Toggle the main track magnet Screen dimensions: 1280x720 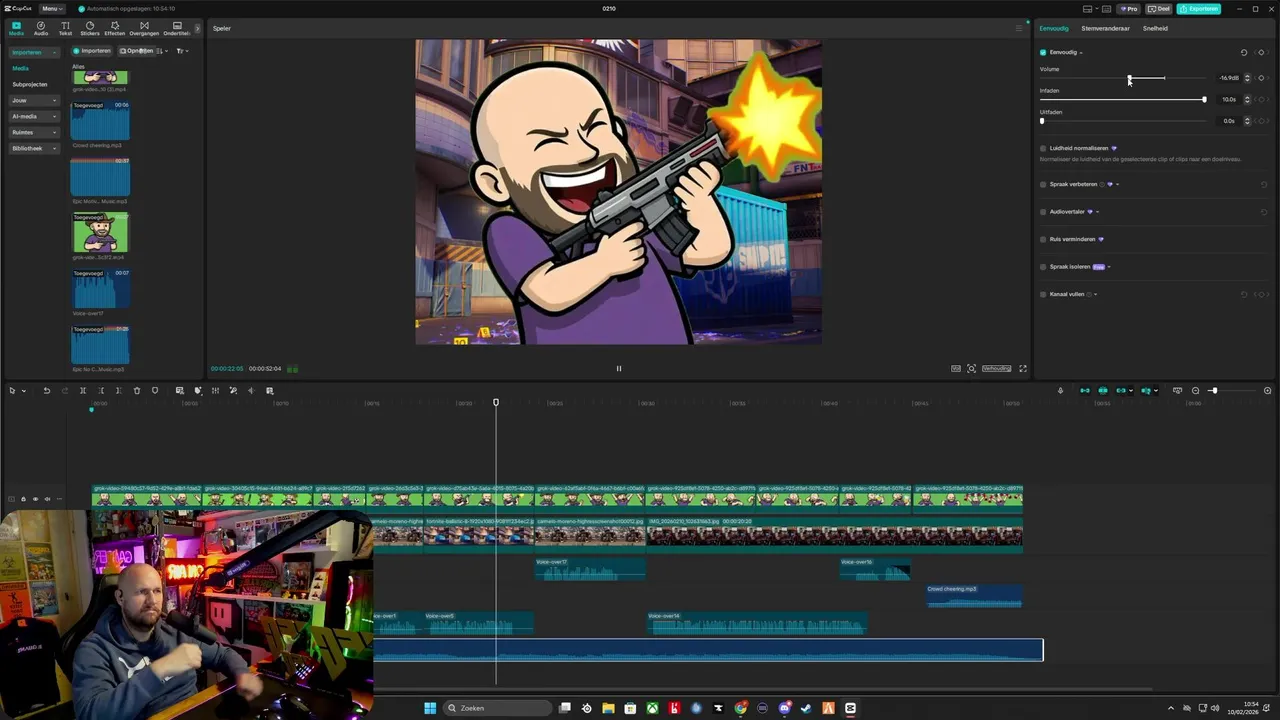click(x=1084, y=390)
